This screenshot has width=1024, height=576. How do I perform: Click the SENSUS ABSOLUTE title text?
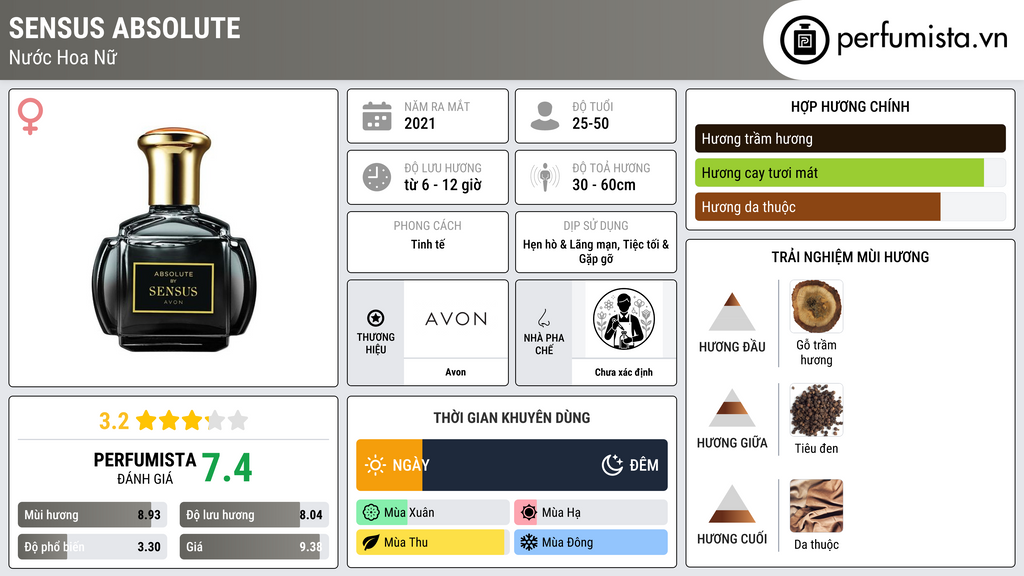pyautogui.click(x=125, y=28)
